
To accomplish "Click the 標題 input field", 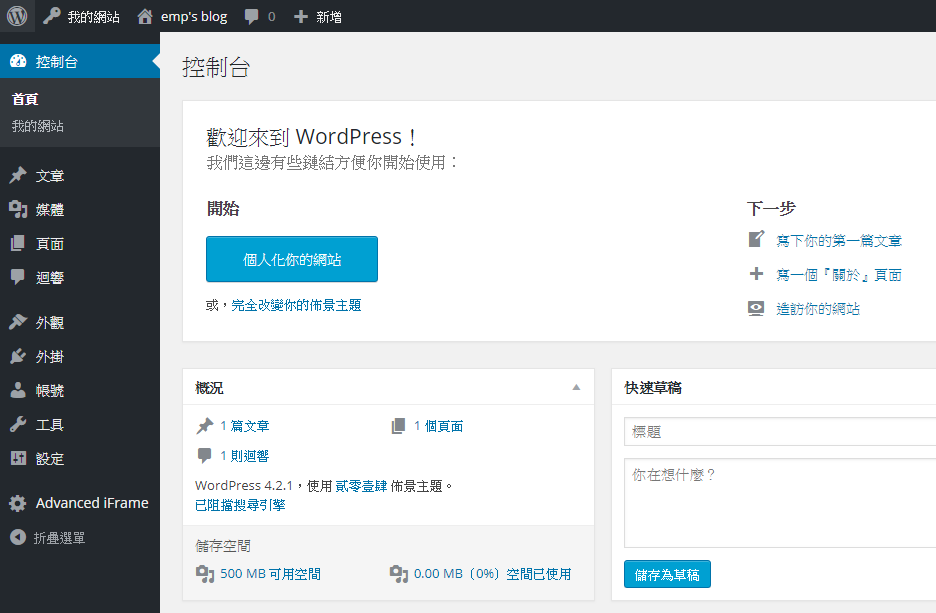I will [x=780, y=432].
